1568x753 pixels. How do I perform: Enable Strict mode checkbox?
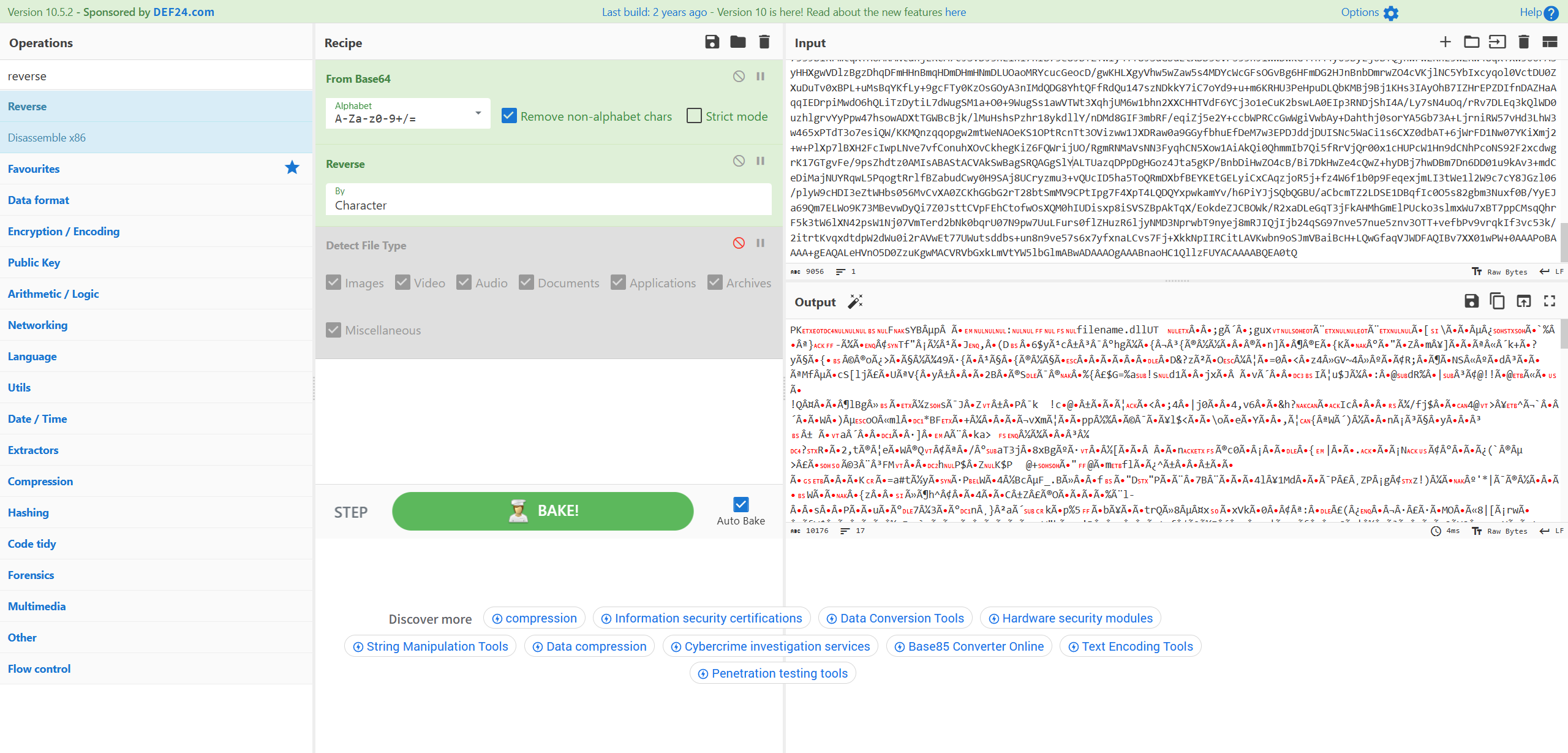(x=694, y=116)
